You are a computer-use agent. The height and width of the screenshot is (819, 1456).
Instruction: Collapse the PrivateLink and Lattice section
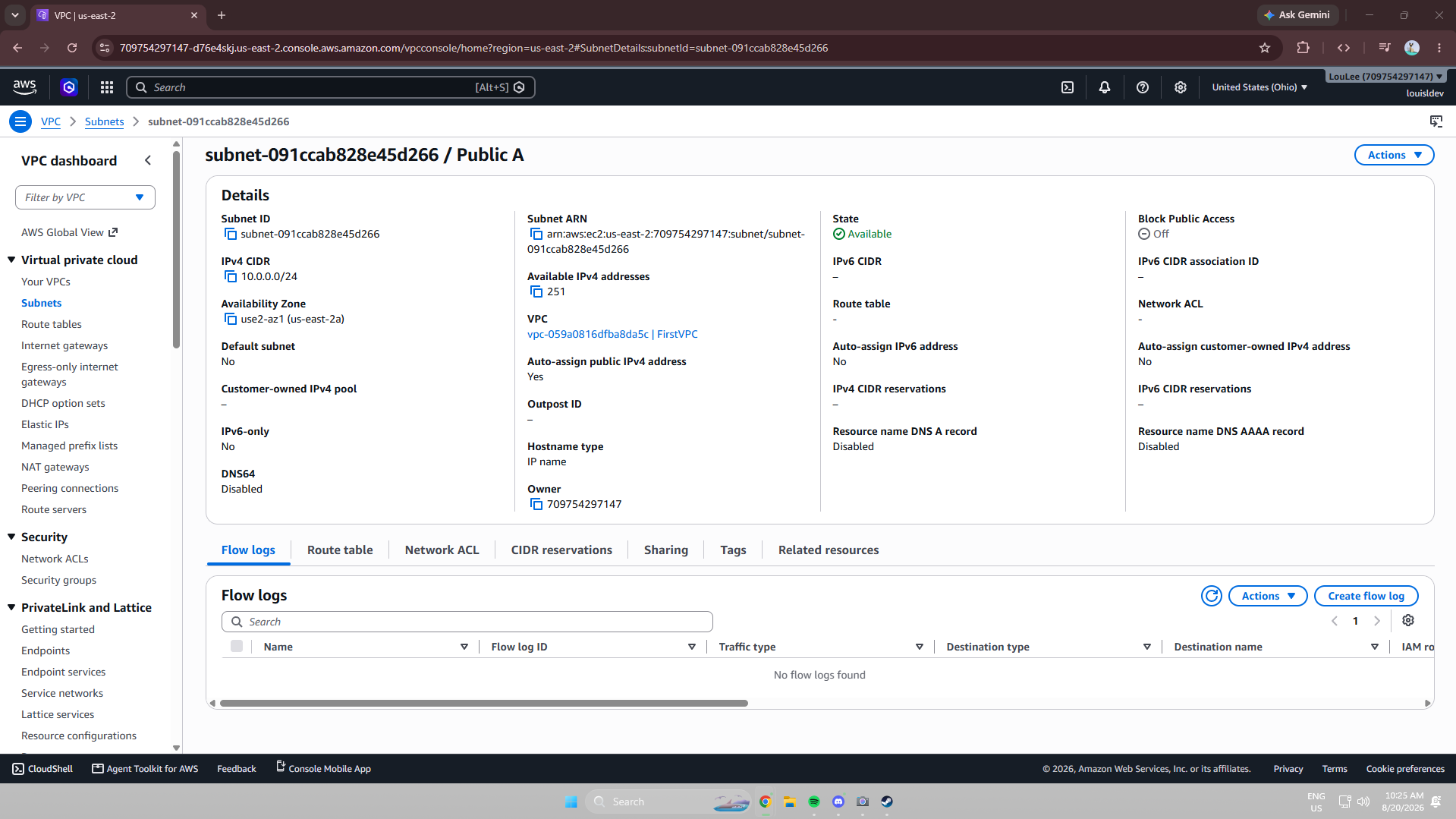pos(11,607)
